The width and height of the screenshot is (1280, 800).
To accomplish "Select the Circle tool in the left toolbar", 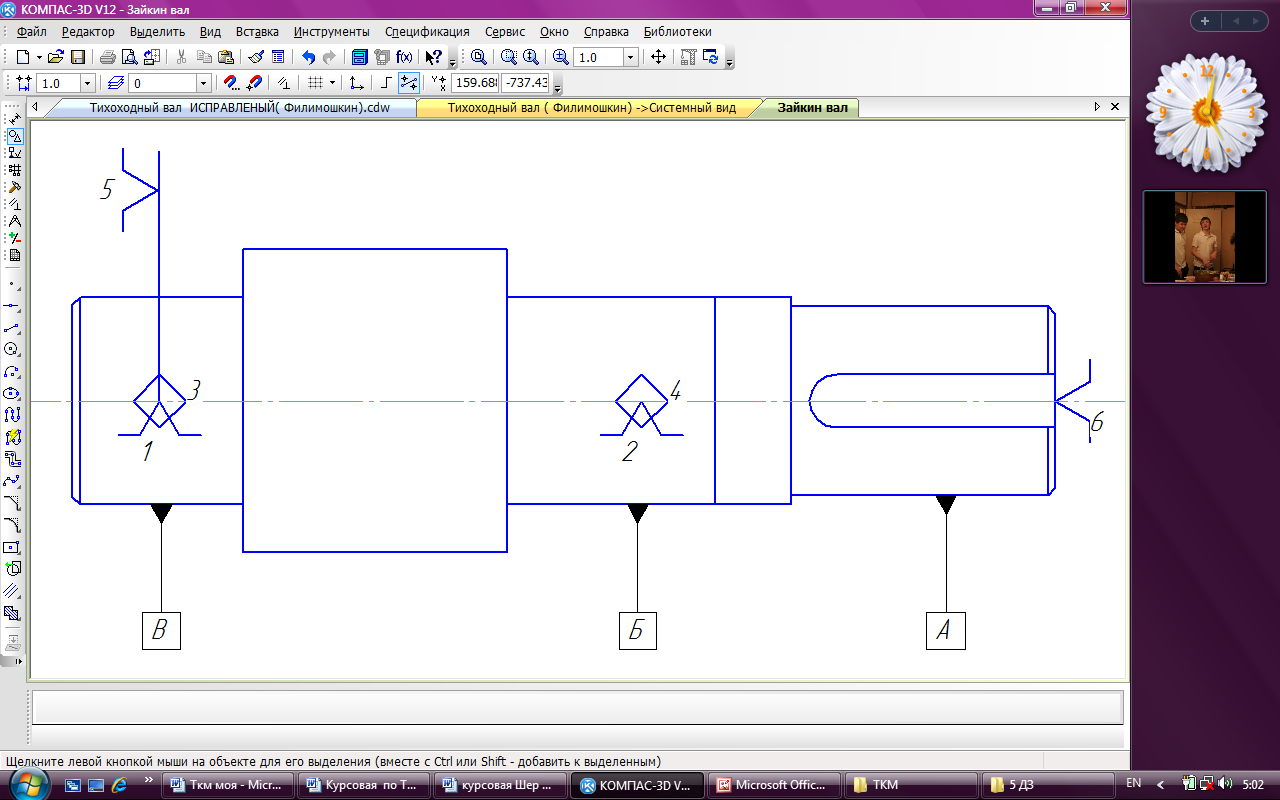I will 14,349.
